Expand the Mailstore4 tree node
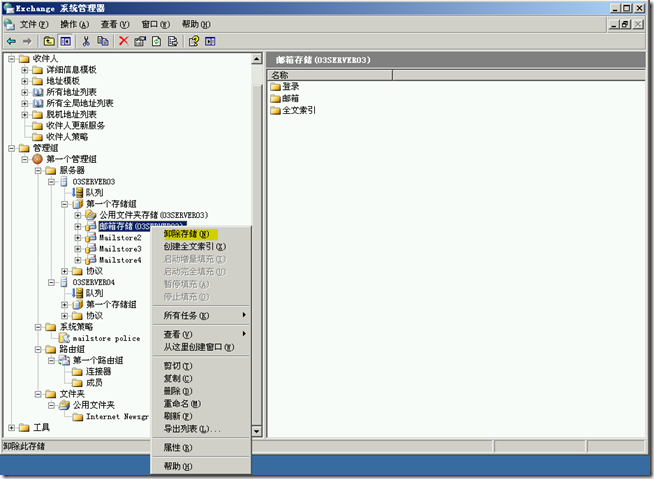The image size is (654, 479). click(78, 260)
